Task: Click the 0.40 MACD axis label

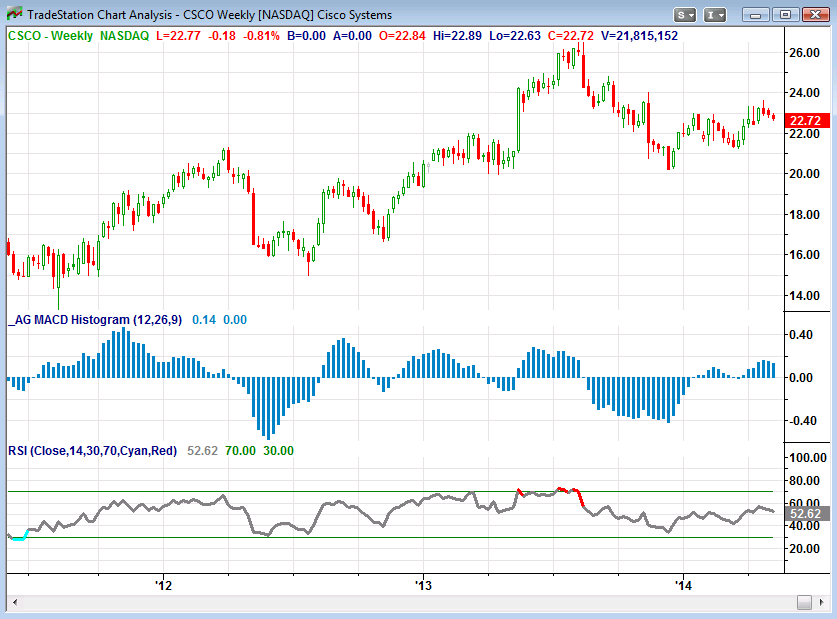Action: [801, 335]
